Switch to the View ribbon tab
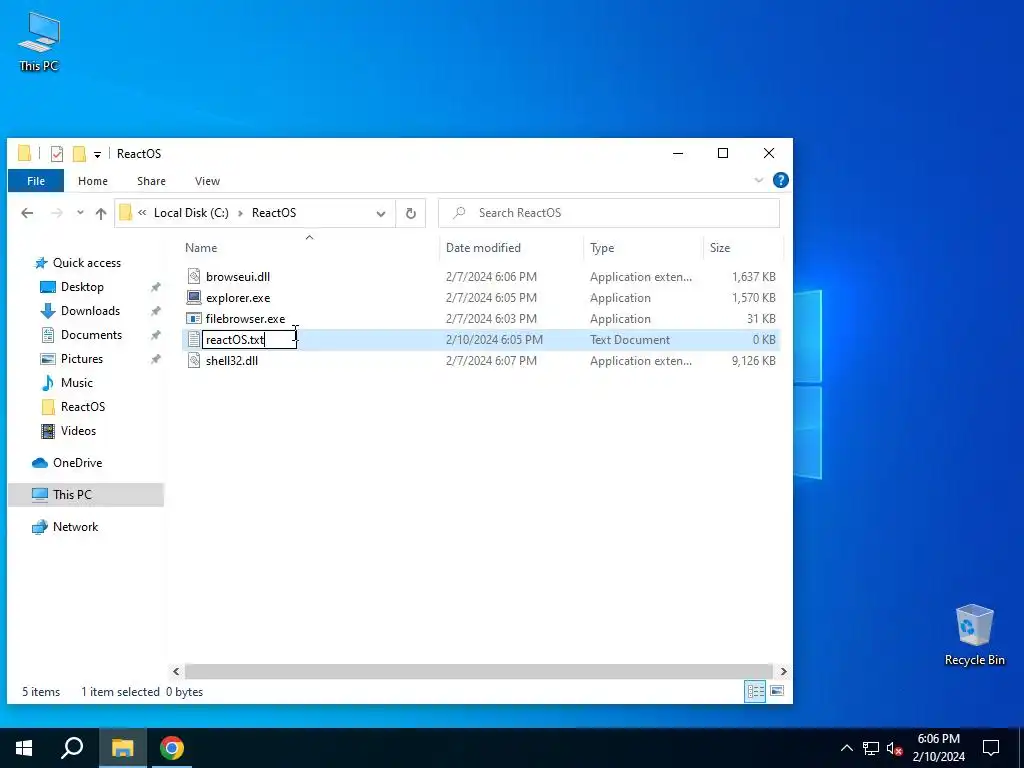 (x=207, y=181)
